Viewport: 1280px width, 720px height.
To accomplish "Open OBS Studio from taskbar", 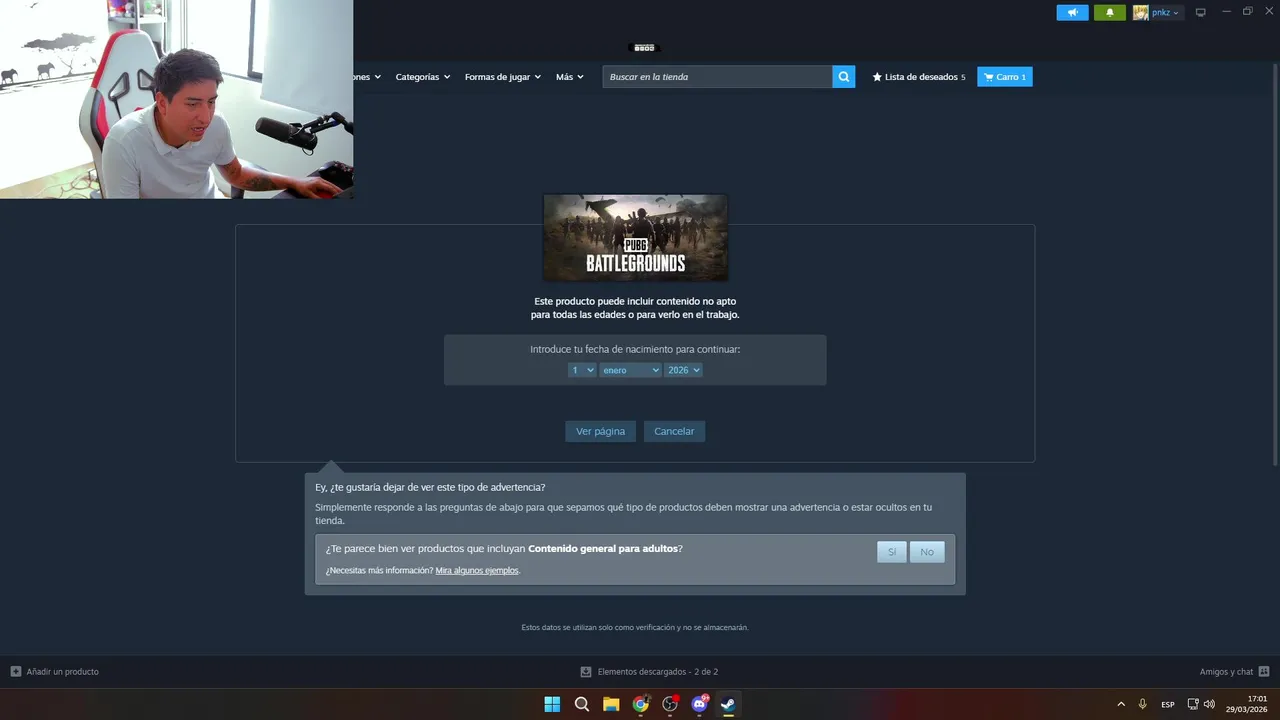I will pos(670,704).
